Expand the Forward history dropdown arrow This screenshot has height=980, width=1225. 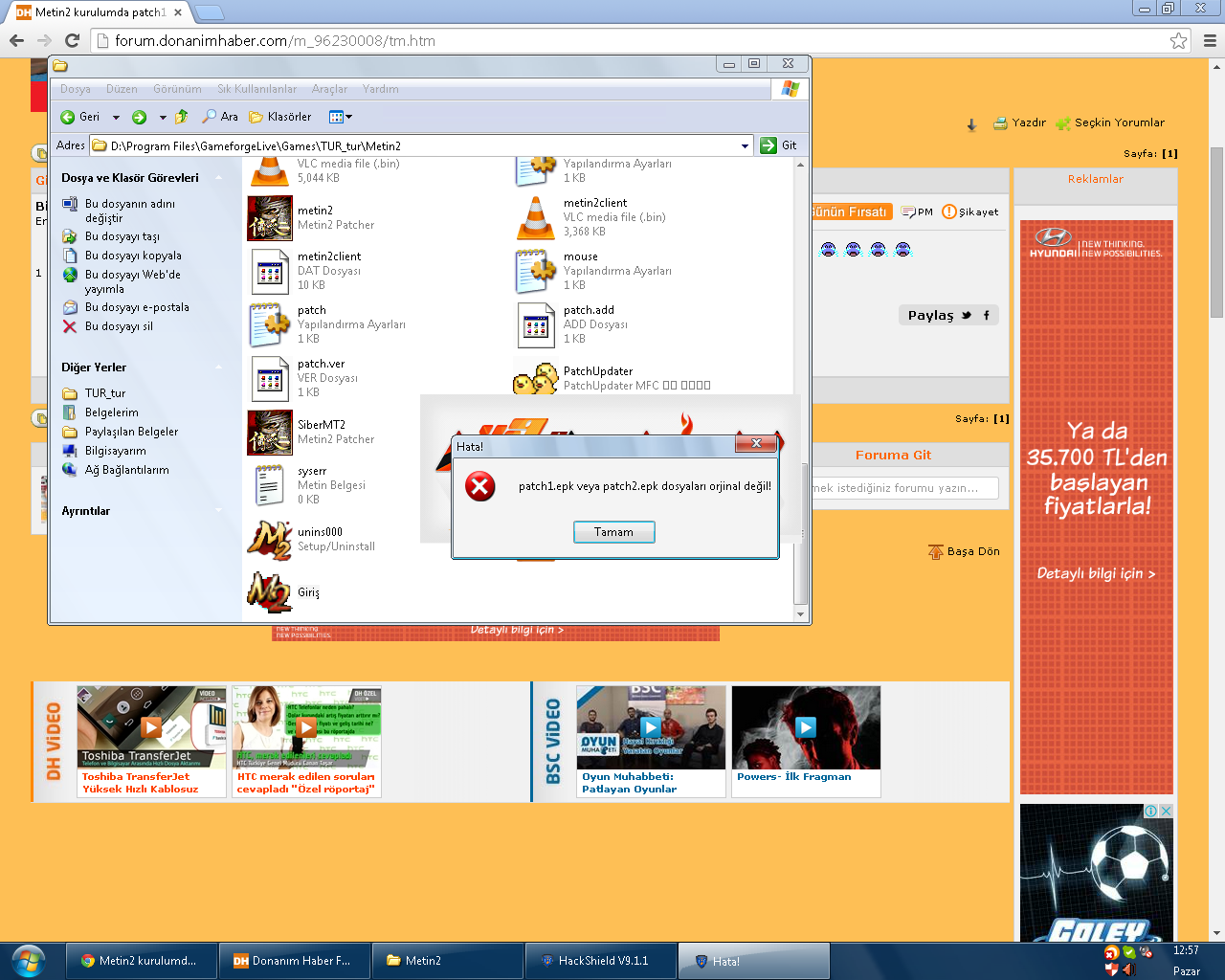point(163,117)
